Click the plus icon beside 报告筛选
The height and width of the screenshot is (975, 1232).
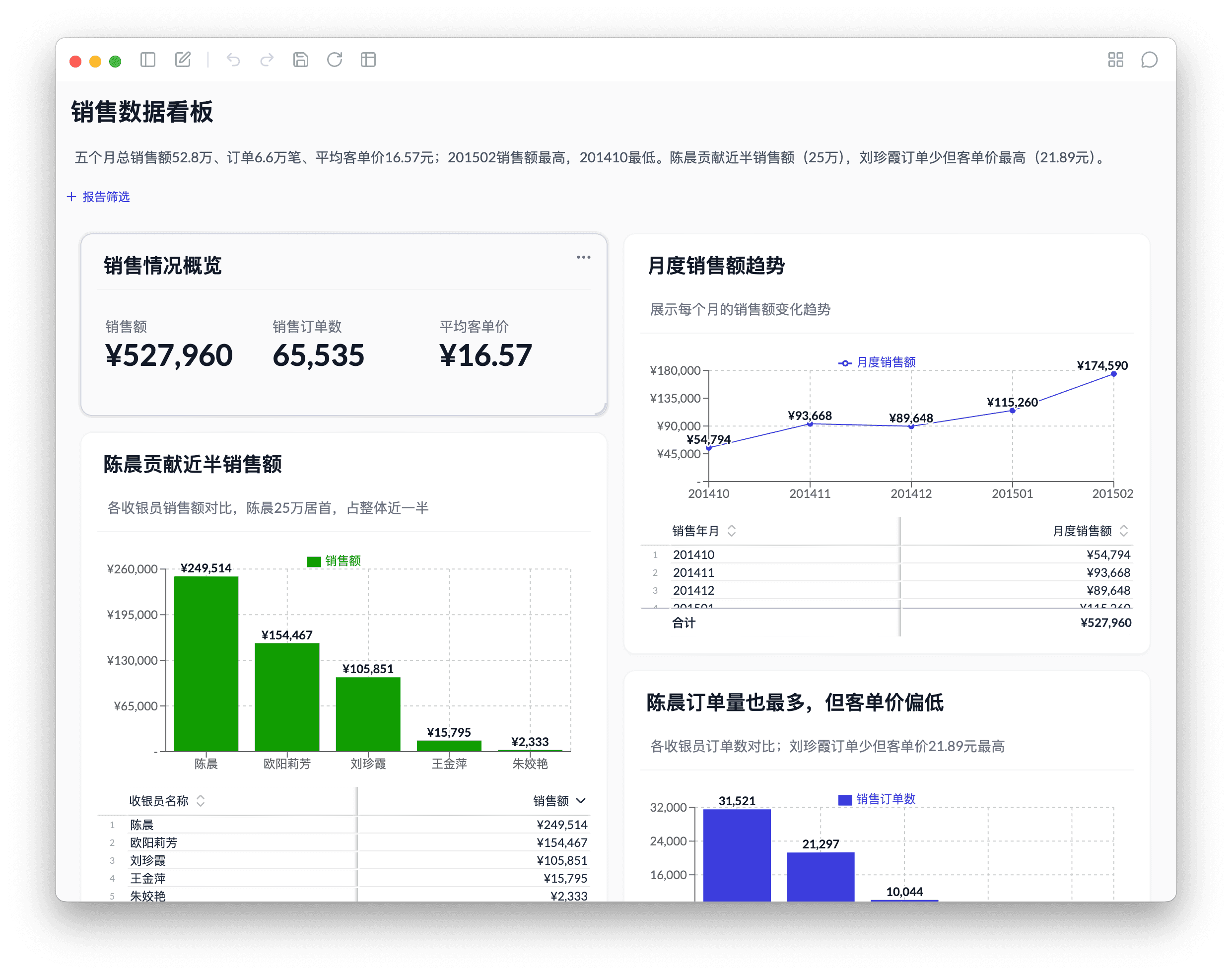point(71,197)
